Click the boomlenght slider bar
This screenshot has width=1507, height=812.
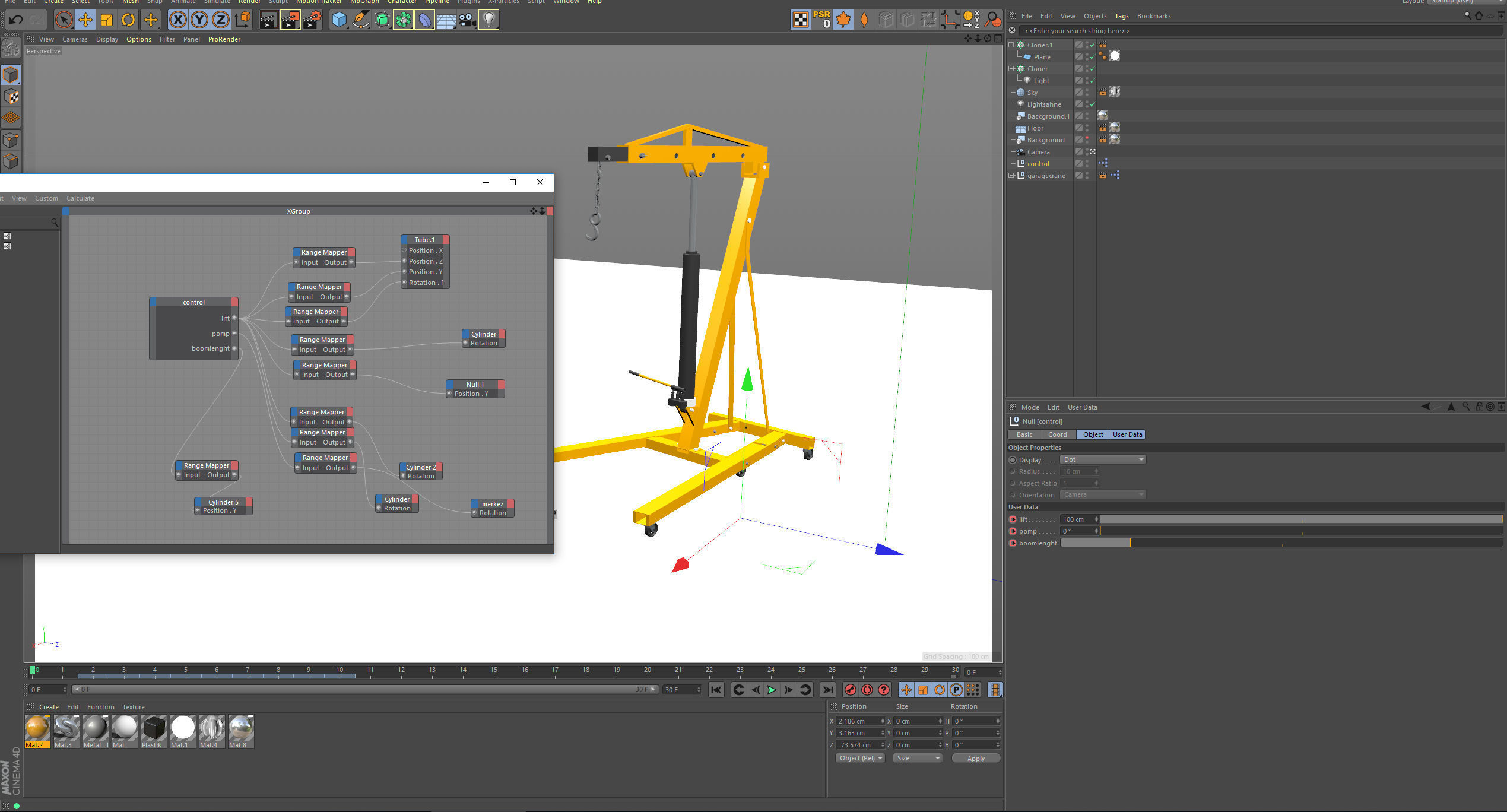1282,543
